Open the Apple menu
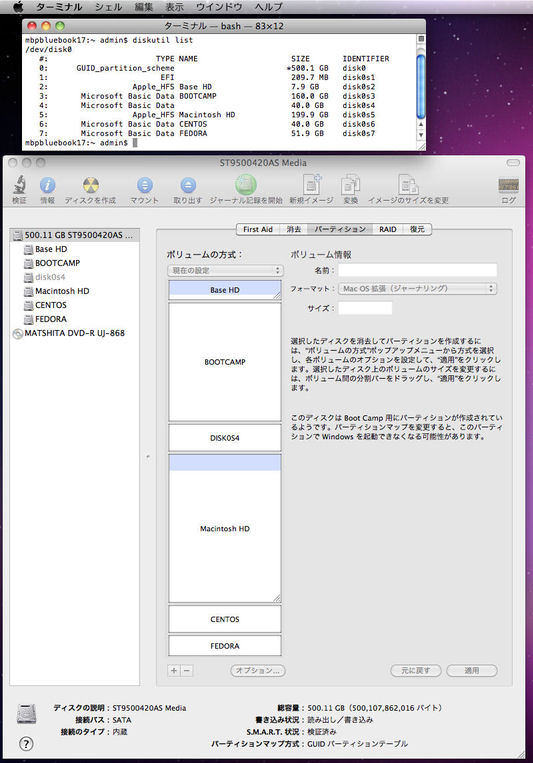The width and height of the screenshot is (533, 763). (x=18, y=6)
